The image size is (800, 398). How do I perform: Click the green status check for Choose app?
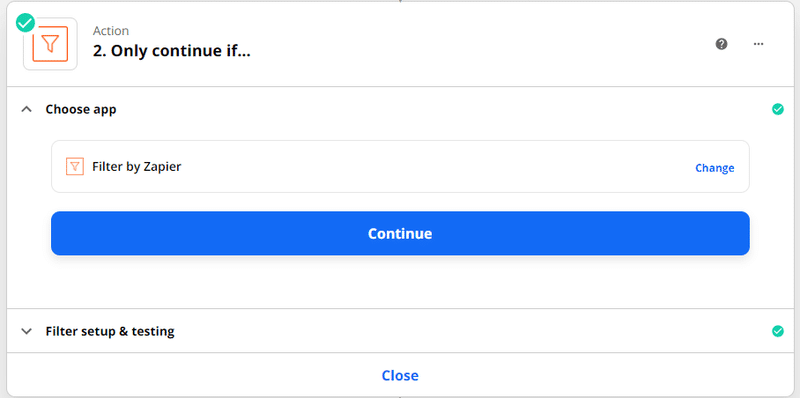tap(778, 109)
